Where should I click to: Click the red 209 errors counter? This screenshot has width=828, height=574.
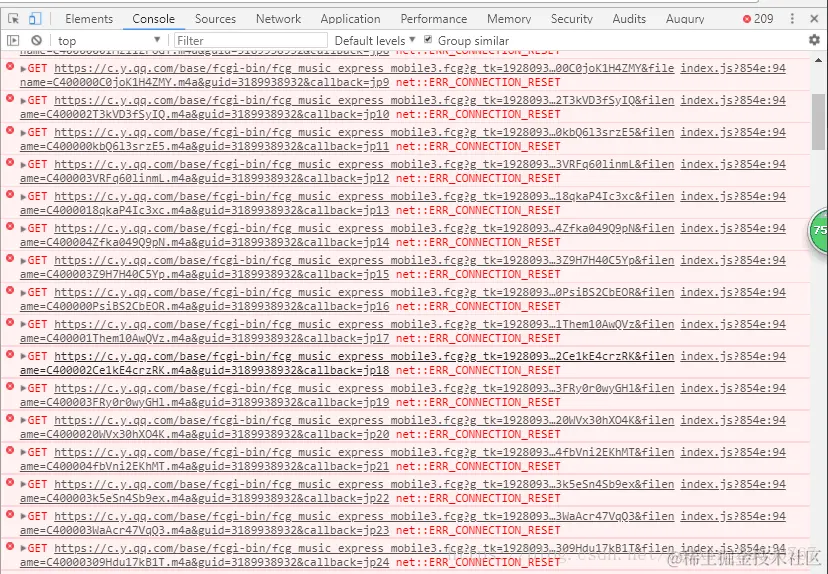(x=758, y=19)
